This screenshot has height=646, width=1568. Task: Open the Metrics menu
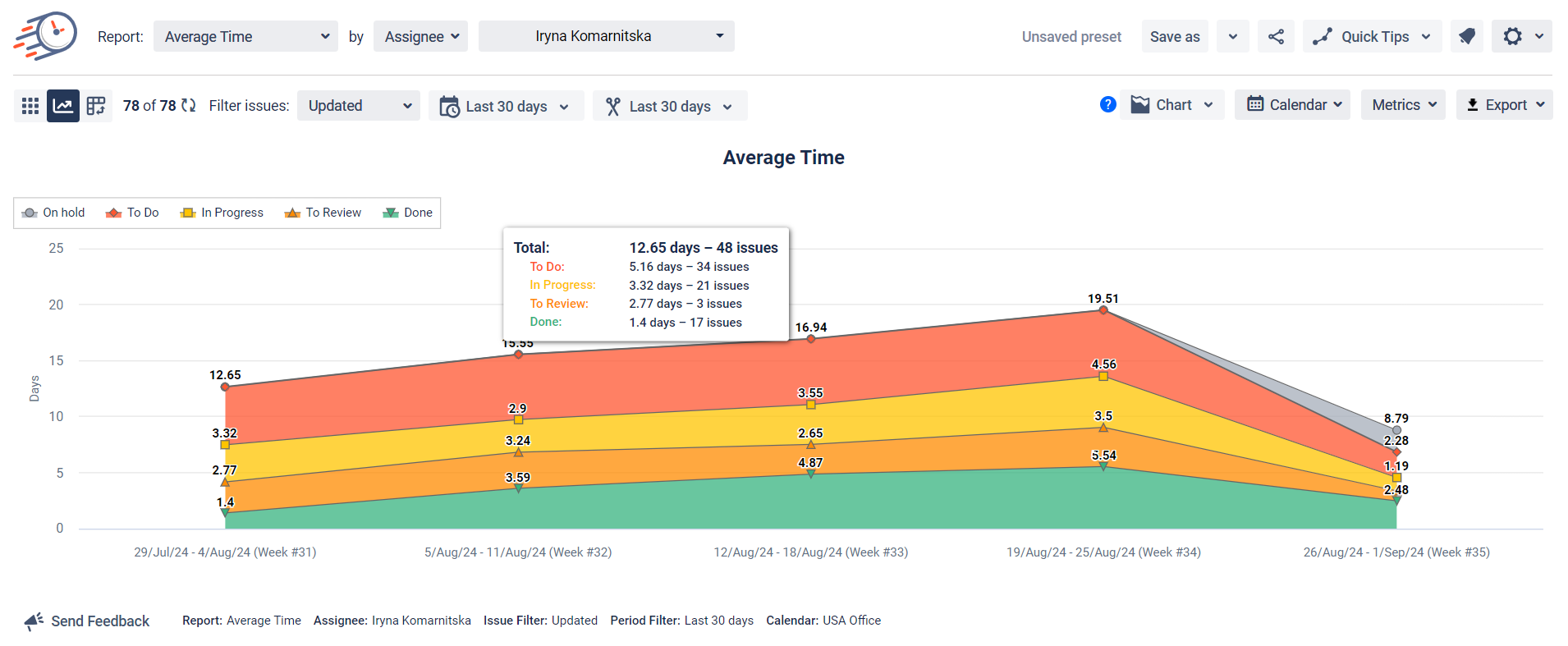[1403, 105]
